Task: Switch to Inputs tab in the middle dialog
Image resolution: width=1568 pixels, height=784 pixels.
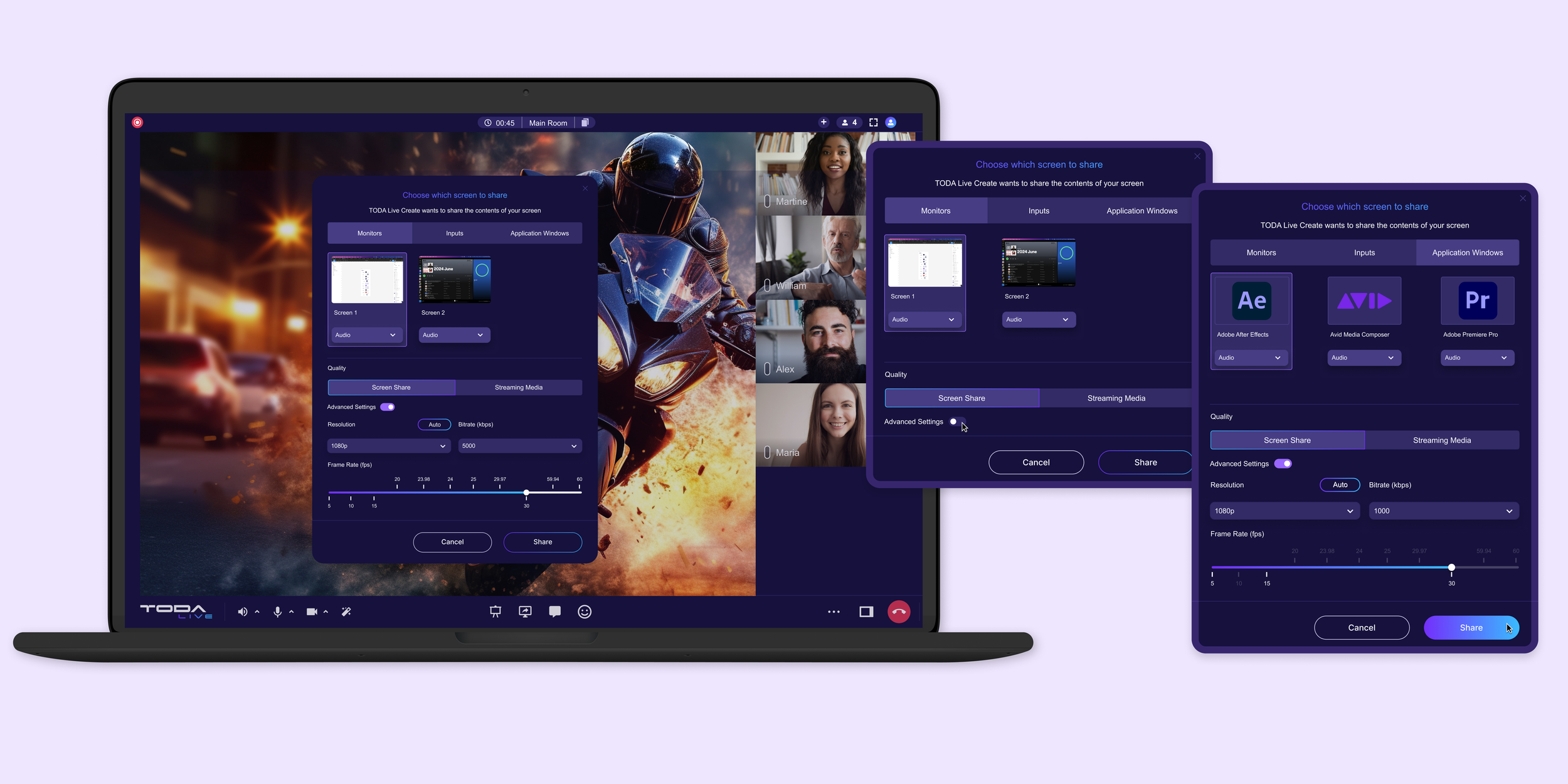Action: [1039, 211]
